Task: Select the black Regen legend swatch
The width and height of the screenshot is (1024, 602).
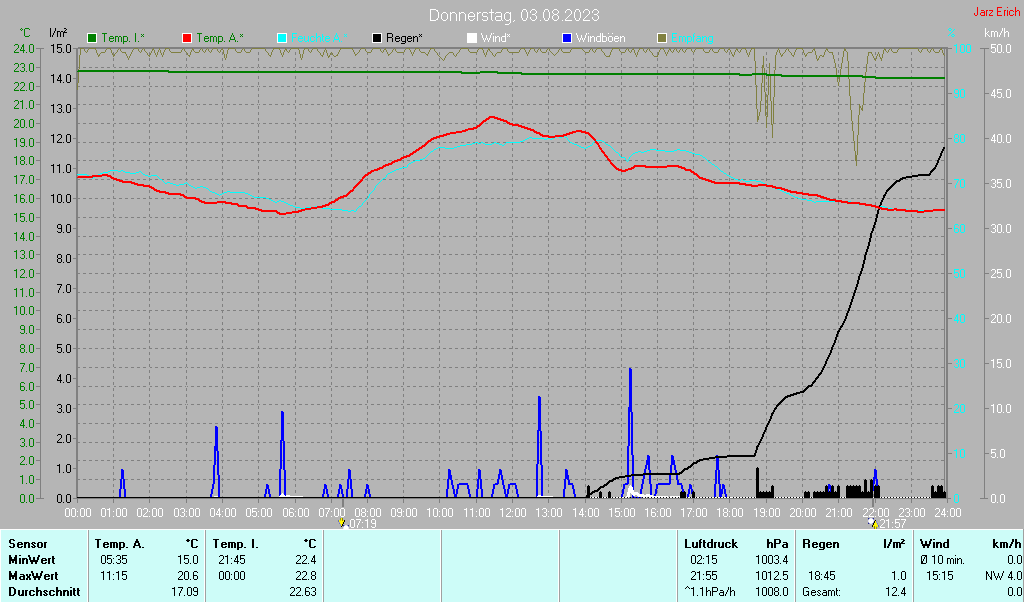Action: (x=377, y=38)
